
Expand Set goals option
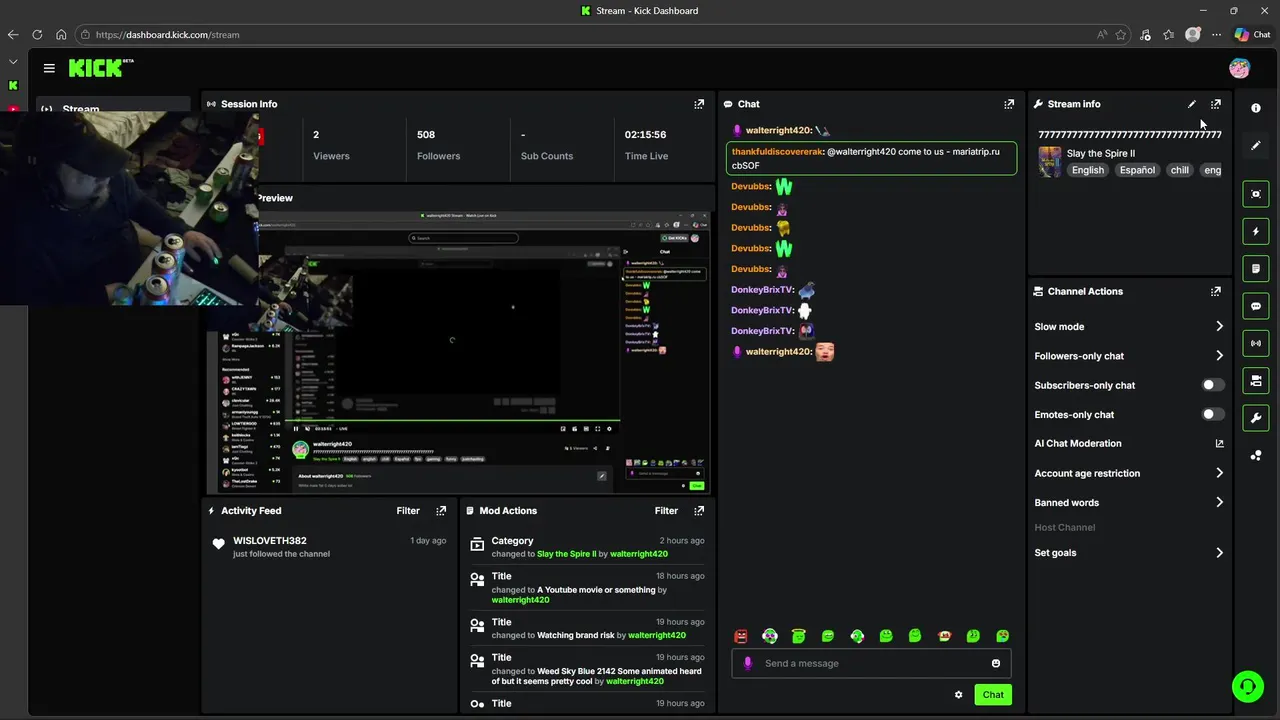[x=1219, y=553]
